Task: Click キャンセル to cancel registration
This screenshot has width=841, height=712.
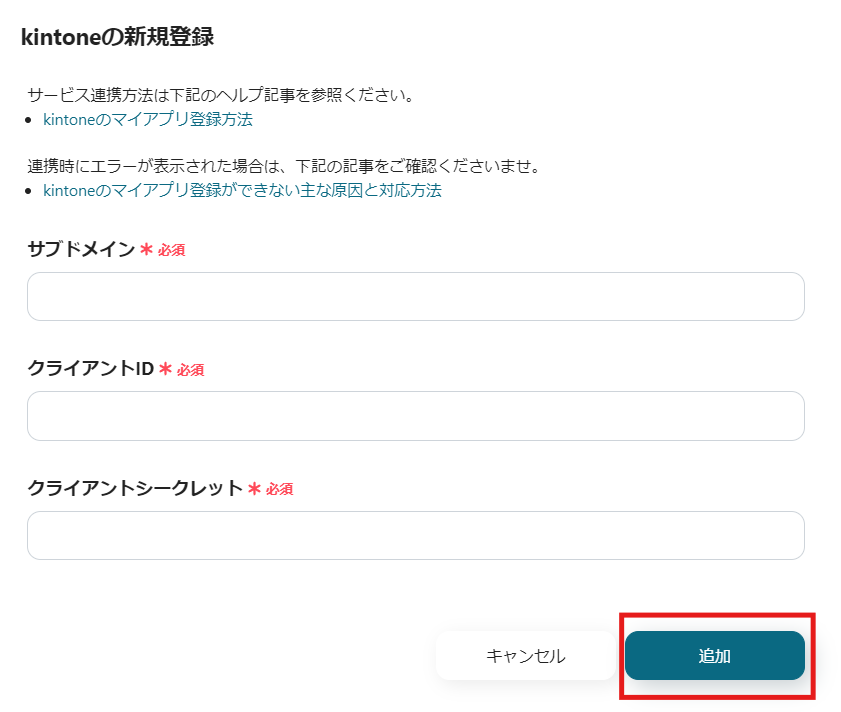Action: pos(525,655)
